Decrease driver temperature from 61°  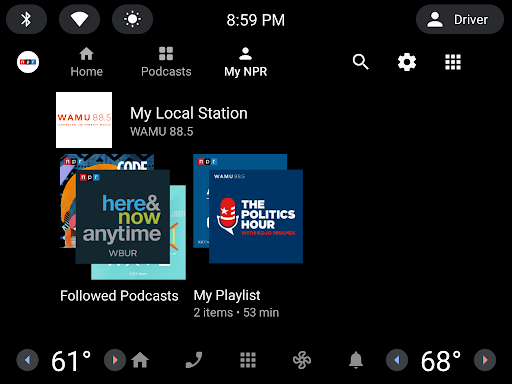coord(28,360)
